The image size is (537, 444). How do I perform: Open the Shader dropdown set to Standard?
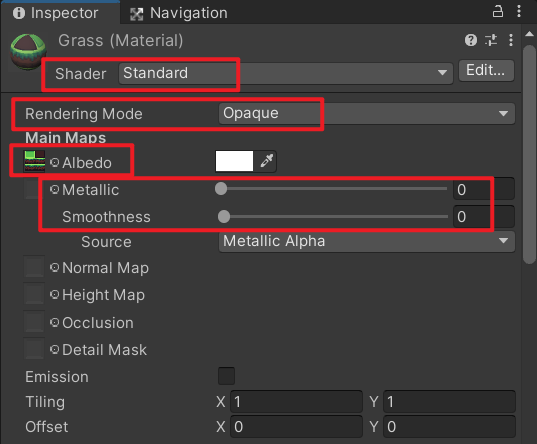(x=286, y=73)
